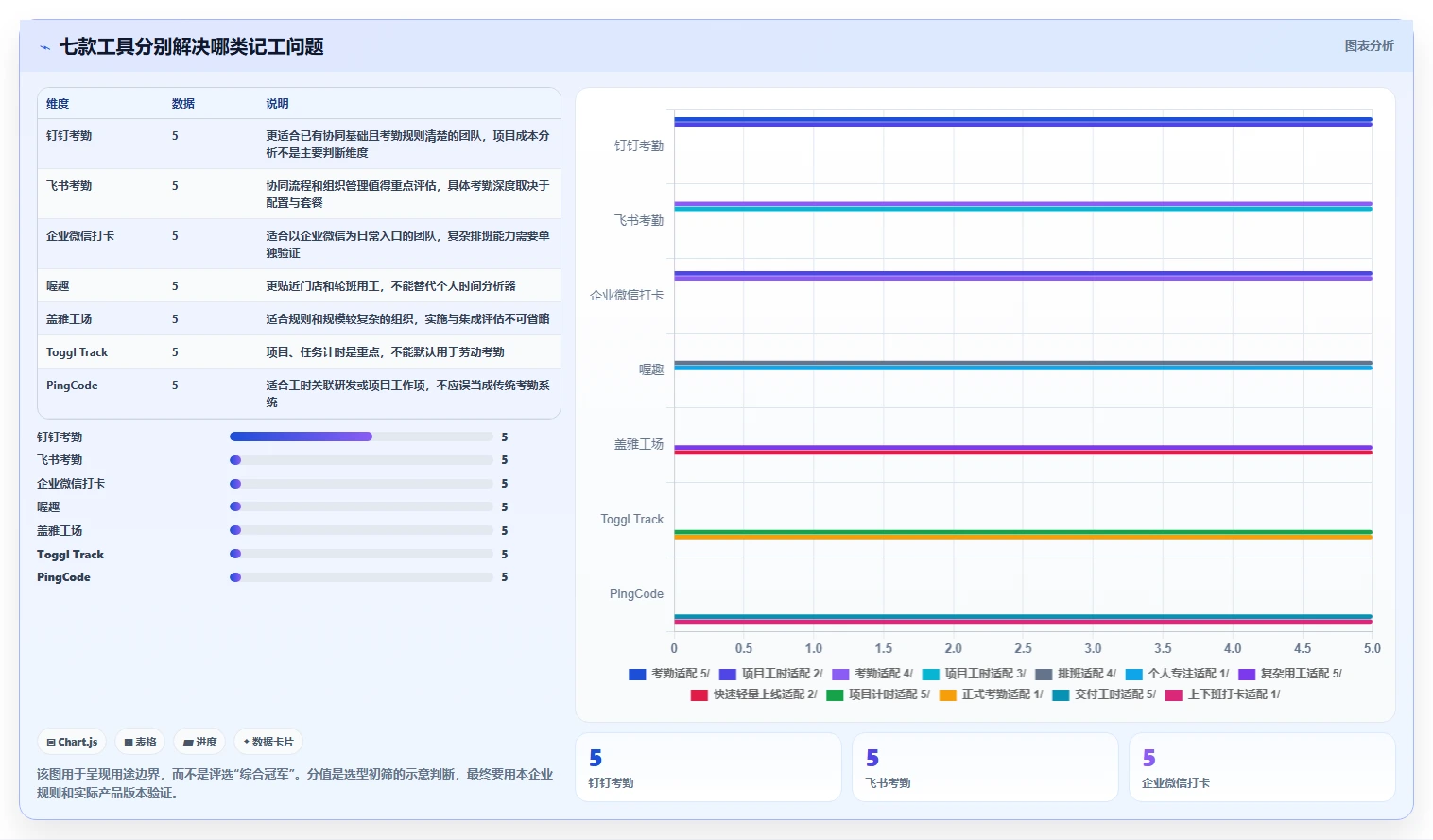Toggle the 排班适配 4/ legend swatch
This screenshot has height=840, width=1433.
(1044, 675)
